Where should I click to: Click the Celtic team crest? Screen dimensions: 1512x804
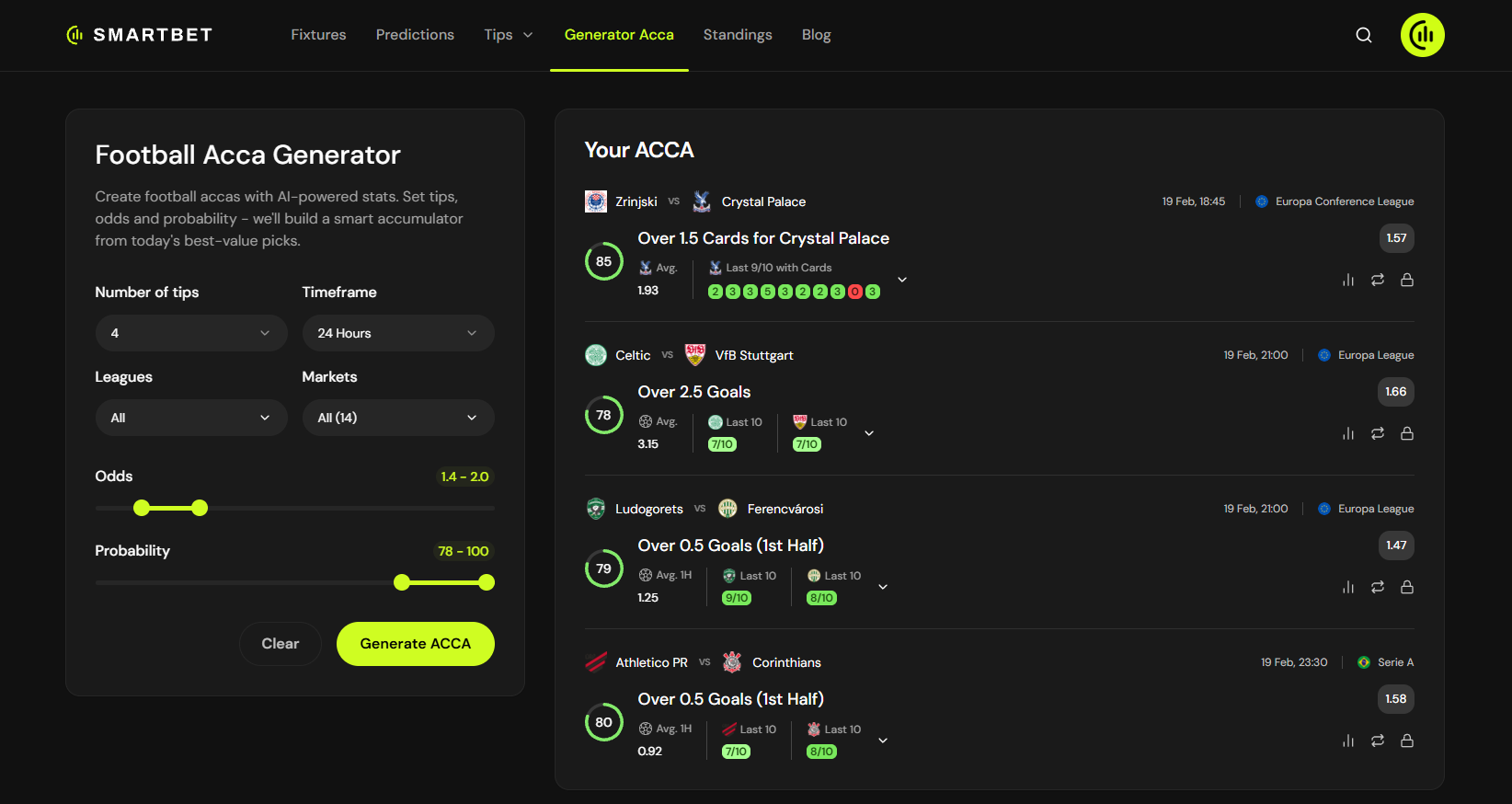[596, 355]
